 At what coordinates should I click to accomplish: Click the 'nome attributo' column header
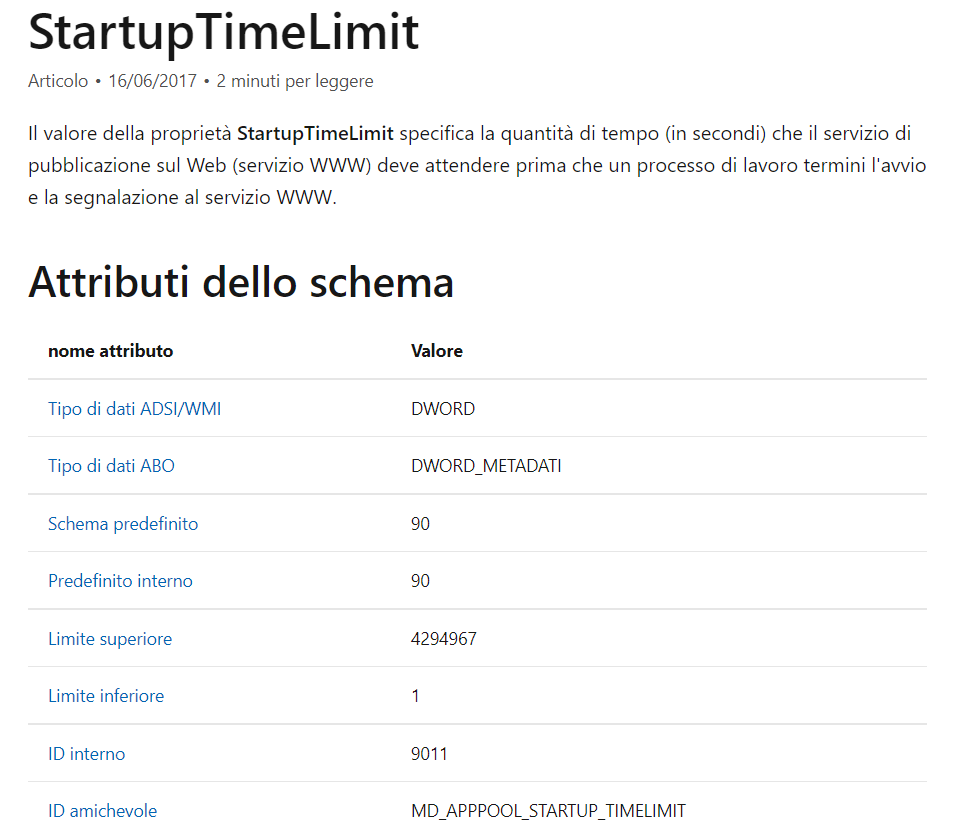pos(110,351)
